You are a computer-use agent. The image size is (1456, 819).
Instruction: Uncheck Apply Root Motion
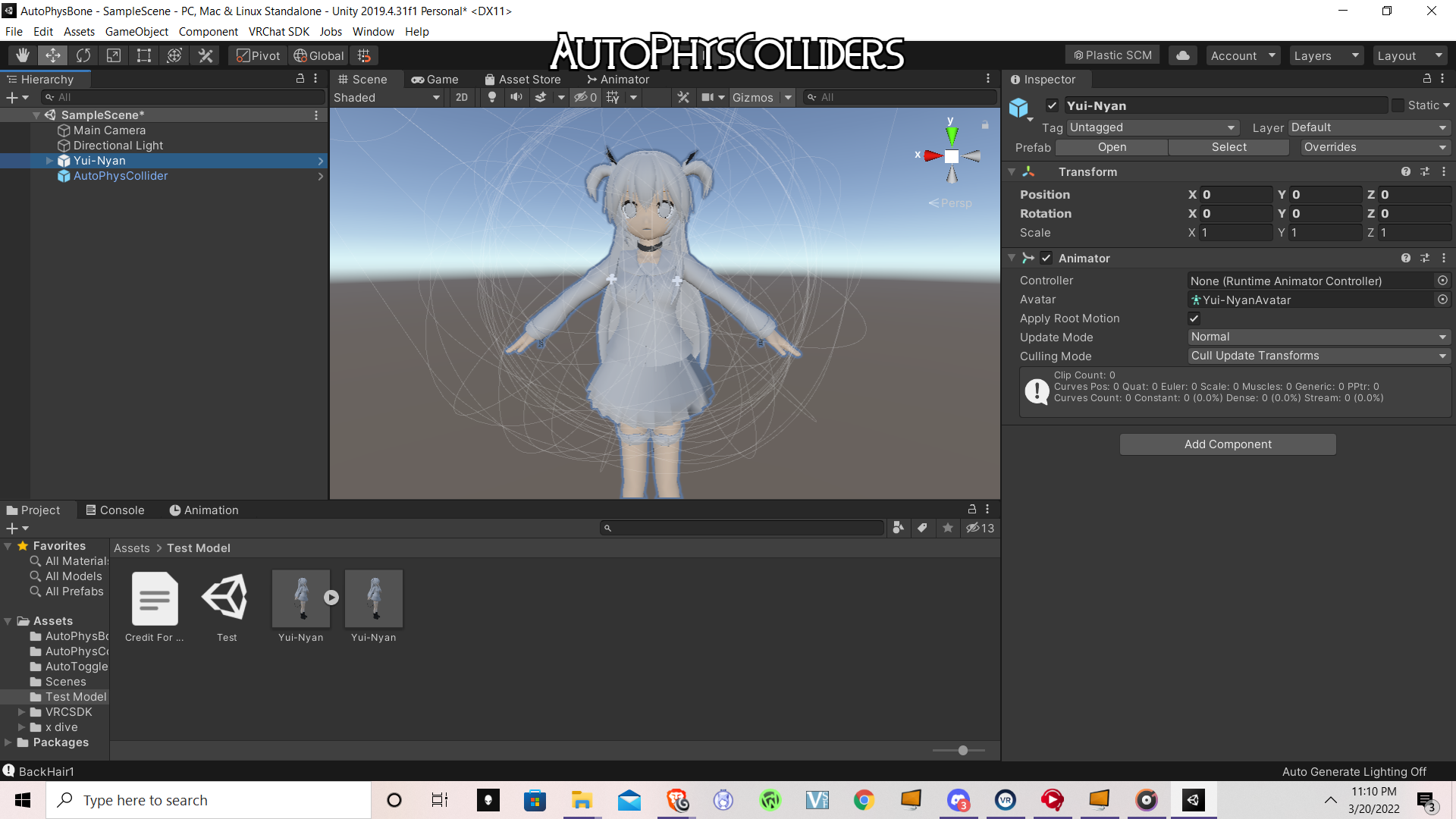point(1194,318)
